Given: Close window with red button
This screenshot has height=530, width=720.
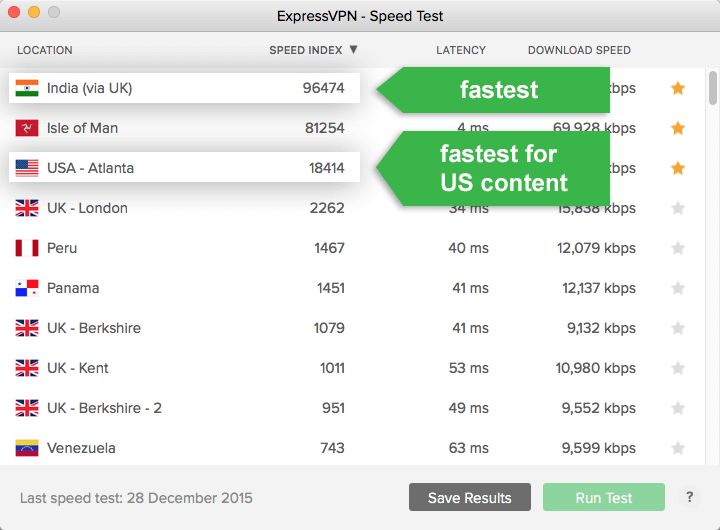Looking at the screenshot, I should (x=14, y=12).
